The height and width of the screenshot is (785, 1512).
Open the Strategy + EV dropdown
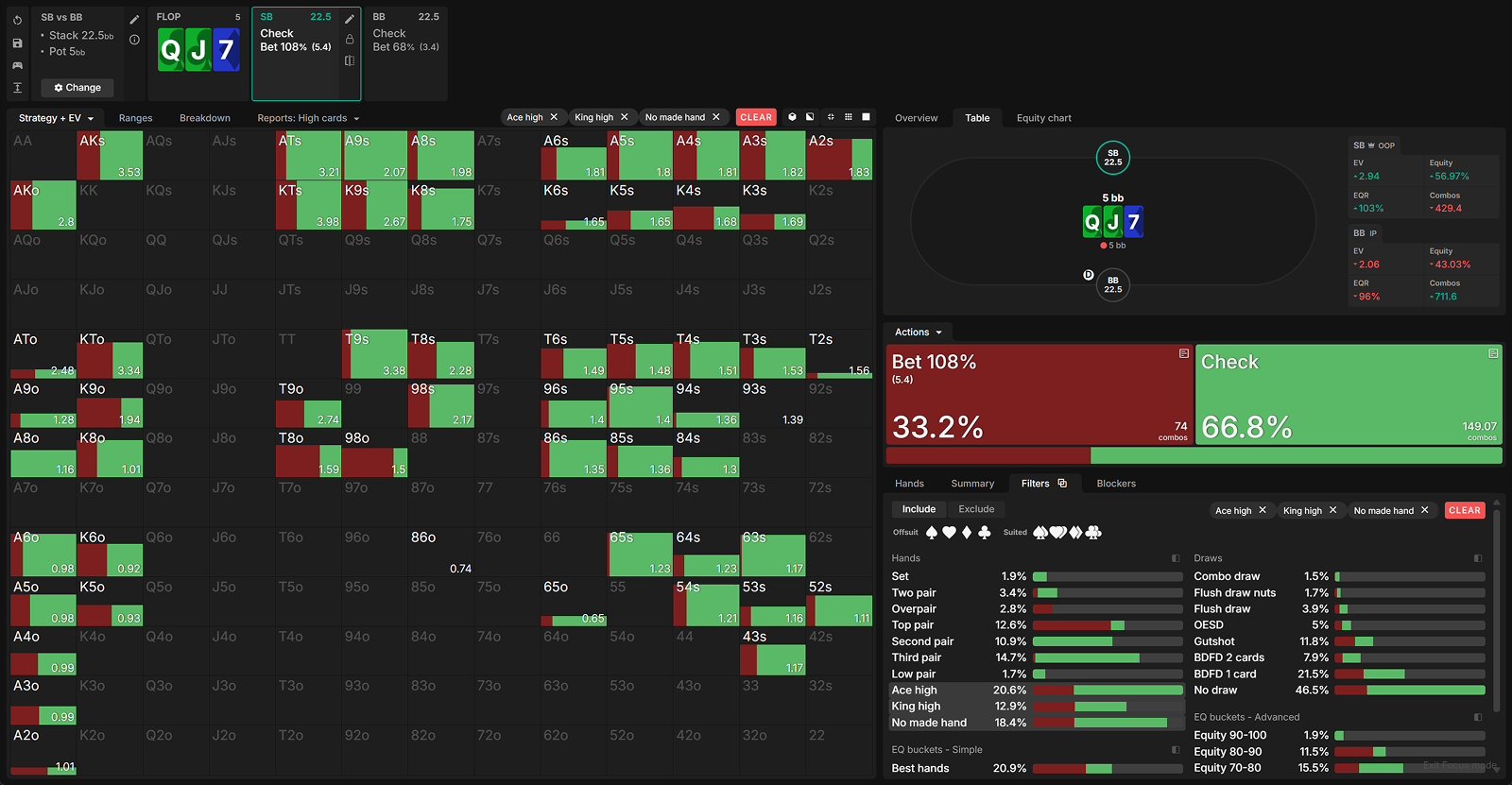click(x=56, y=118)
